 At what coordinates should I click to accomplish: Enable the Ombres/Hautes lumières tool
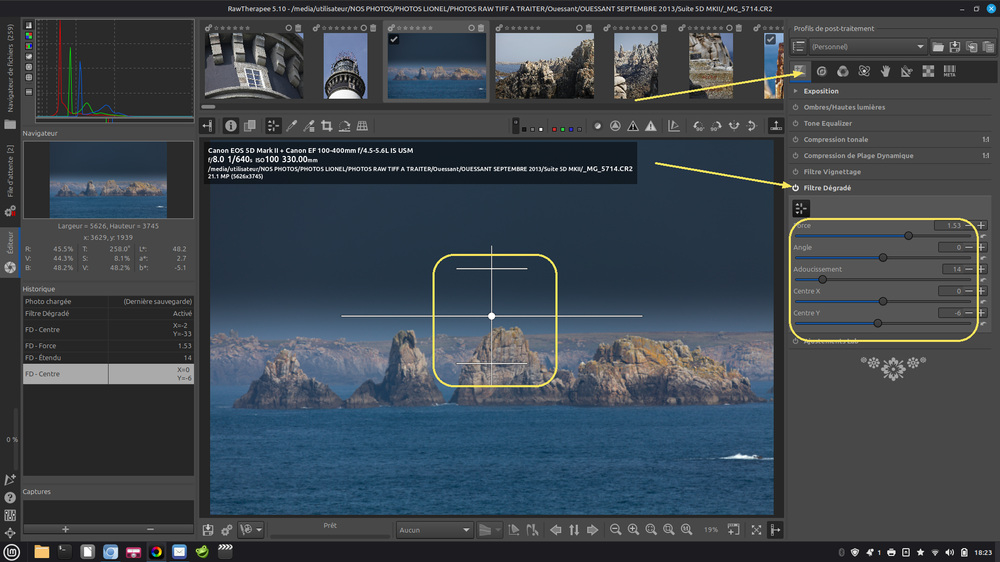pos(795,107)
